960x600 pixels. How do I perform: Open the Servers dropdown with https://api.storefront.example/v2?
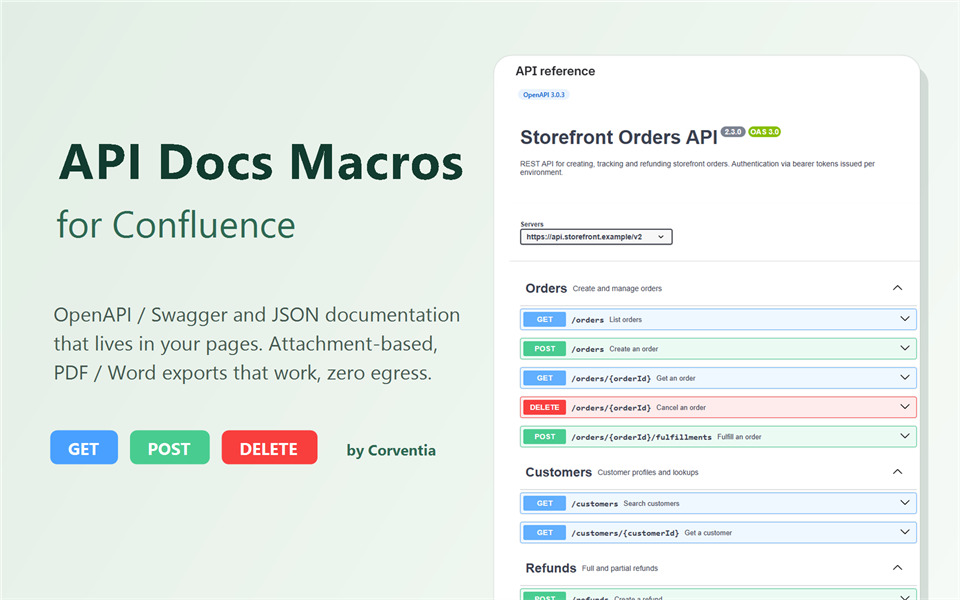click(x=596, y=237)
